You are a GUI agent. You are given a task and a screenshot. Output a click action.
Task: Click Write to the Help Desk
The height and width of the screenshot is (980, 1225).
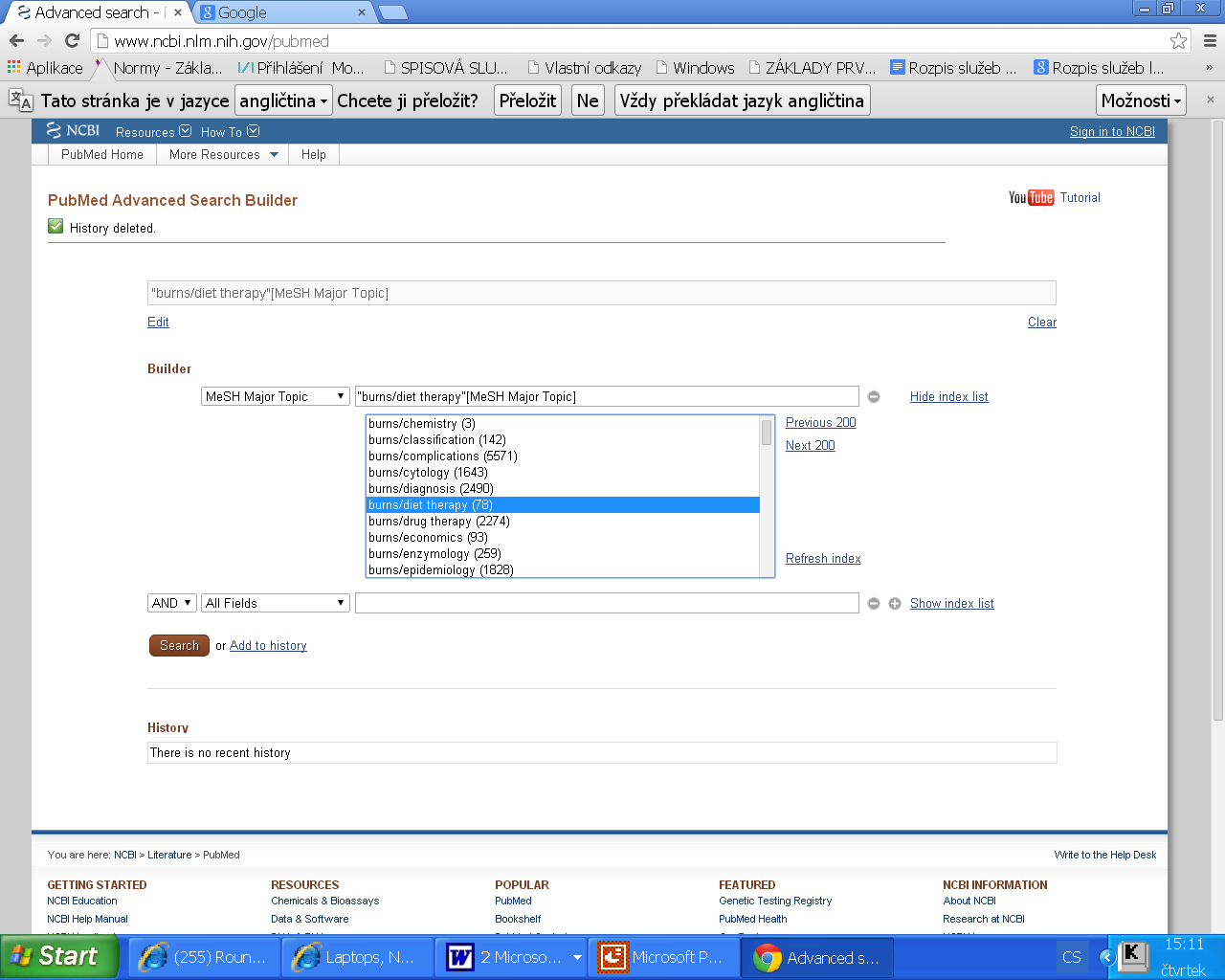(x=1105, y=856)
